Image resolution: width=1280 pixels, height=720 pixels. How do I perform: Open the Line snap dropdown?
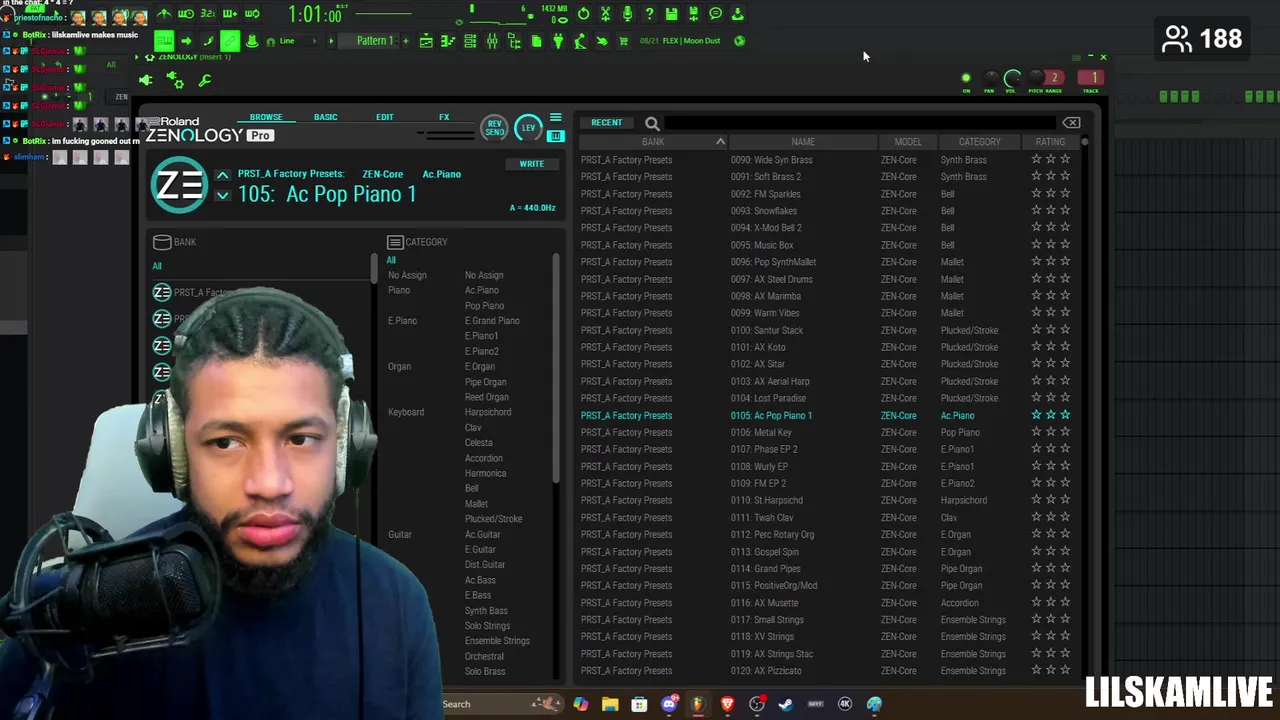click(298, 41)
